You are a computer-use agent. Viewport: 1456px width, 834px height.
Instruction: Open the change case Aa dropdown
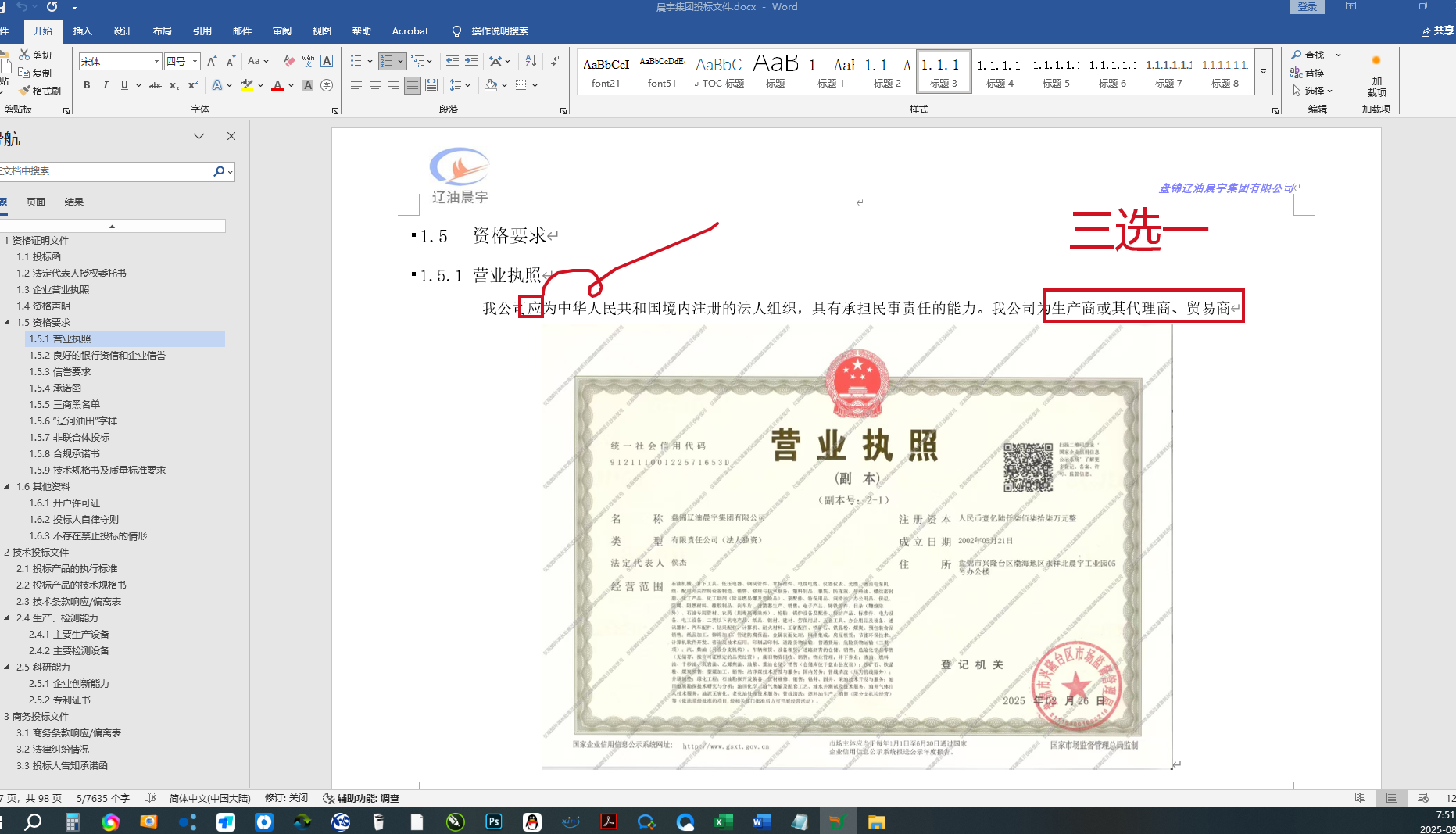(258, 61)
